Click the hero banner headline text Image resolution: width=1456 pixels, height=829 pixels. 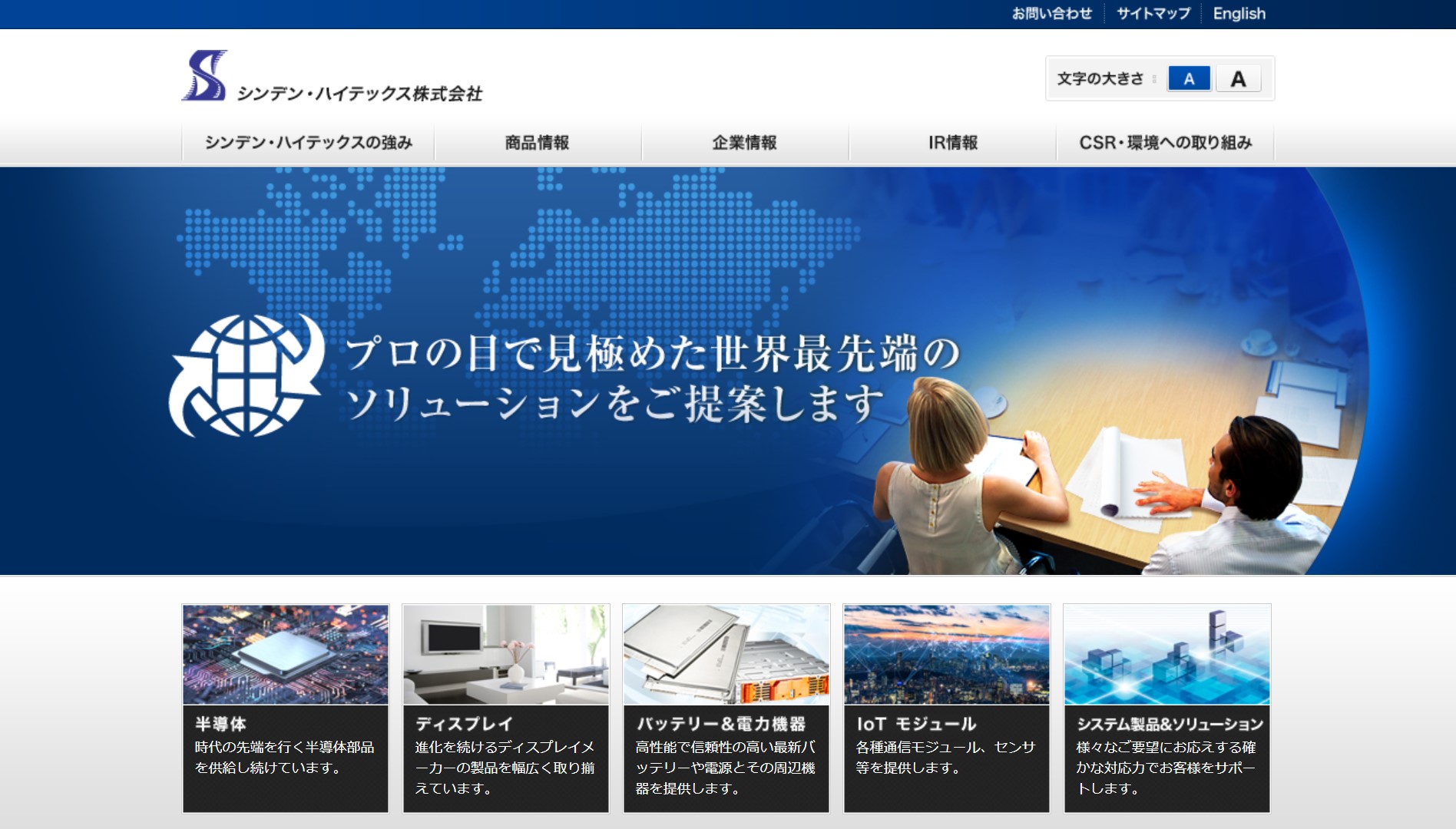653,378
